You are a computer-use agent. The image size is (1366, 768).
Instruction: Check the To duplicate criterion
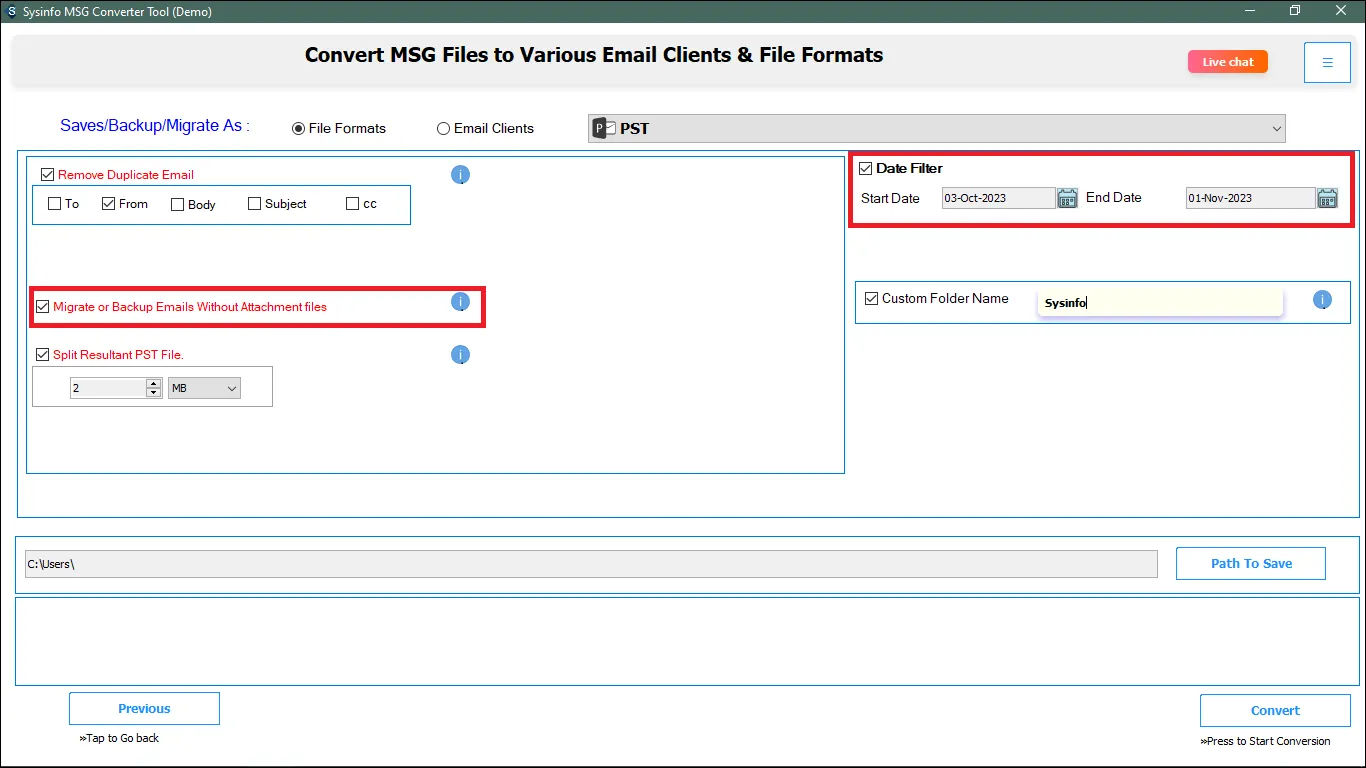point(54,204)
